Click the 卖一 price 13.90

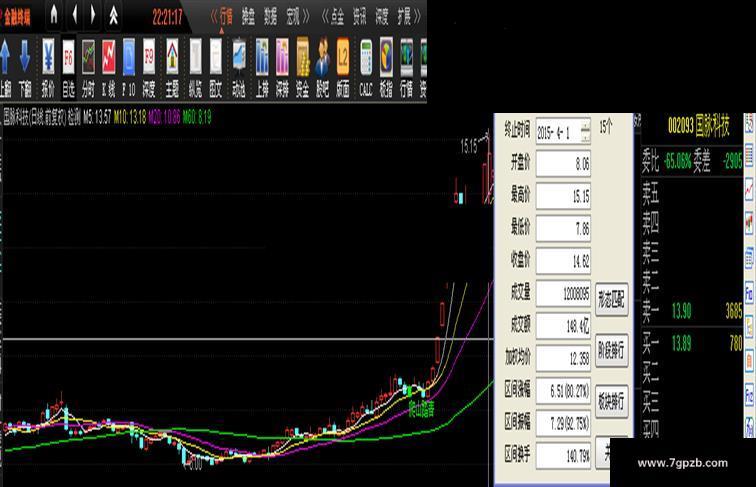tap(681, 311)
